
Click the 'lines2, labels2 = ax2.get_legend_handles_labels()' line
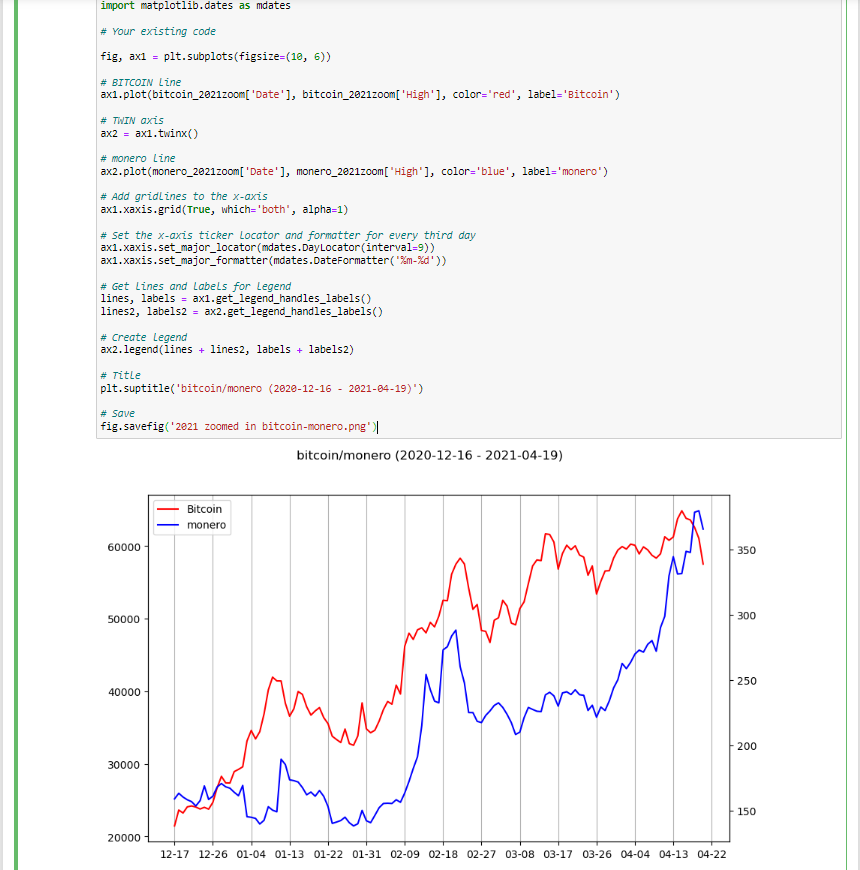point(242,312)
